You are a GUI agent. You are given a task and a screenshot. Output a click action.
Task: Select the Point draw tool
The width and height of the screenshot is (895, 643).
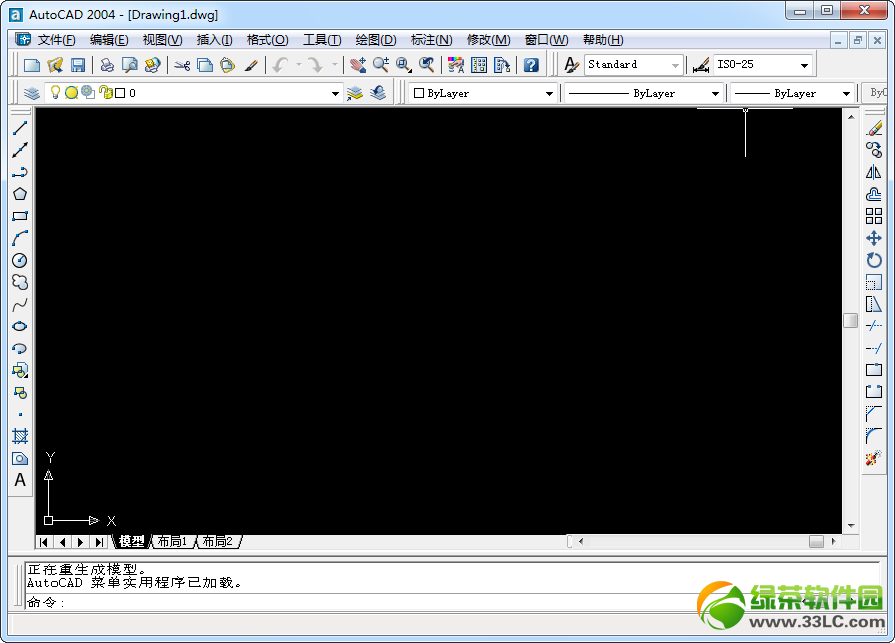[x=20, y=415]
